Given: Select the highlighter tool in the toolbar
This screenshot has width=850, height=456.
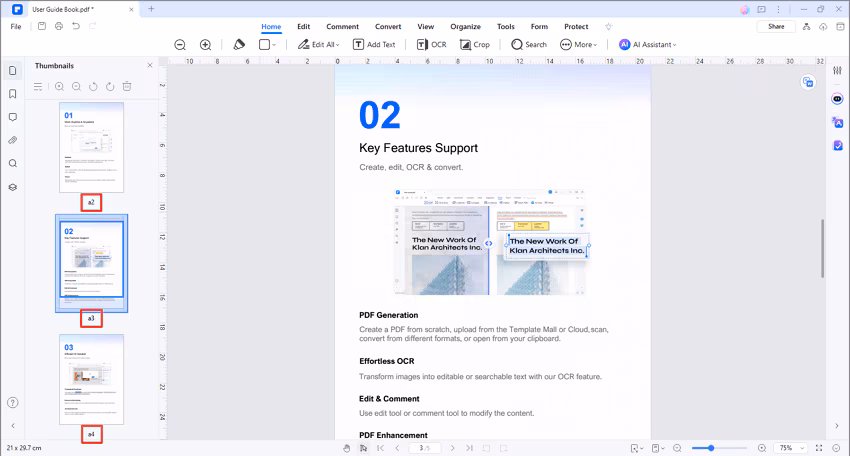Looking at the screenshot, I should (239, 44).
